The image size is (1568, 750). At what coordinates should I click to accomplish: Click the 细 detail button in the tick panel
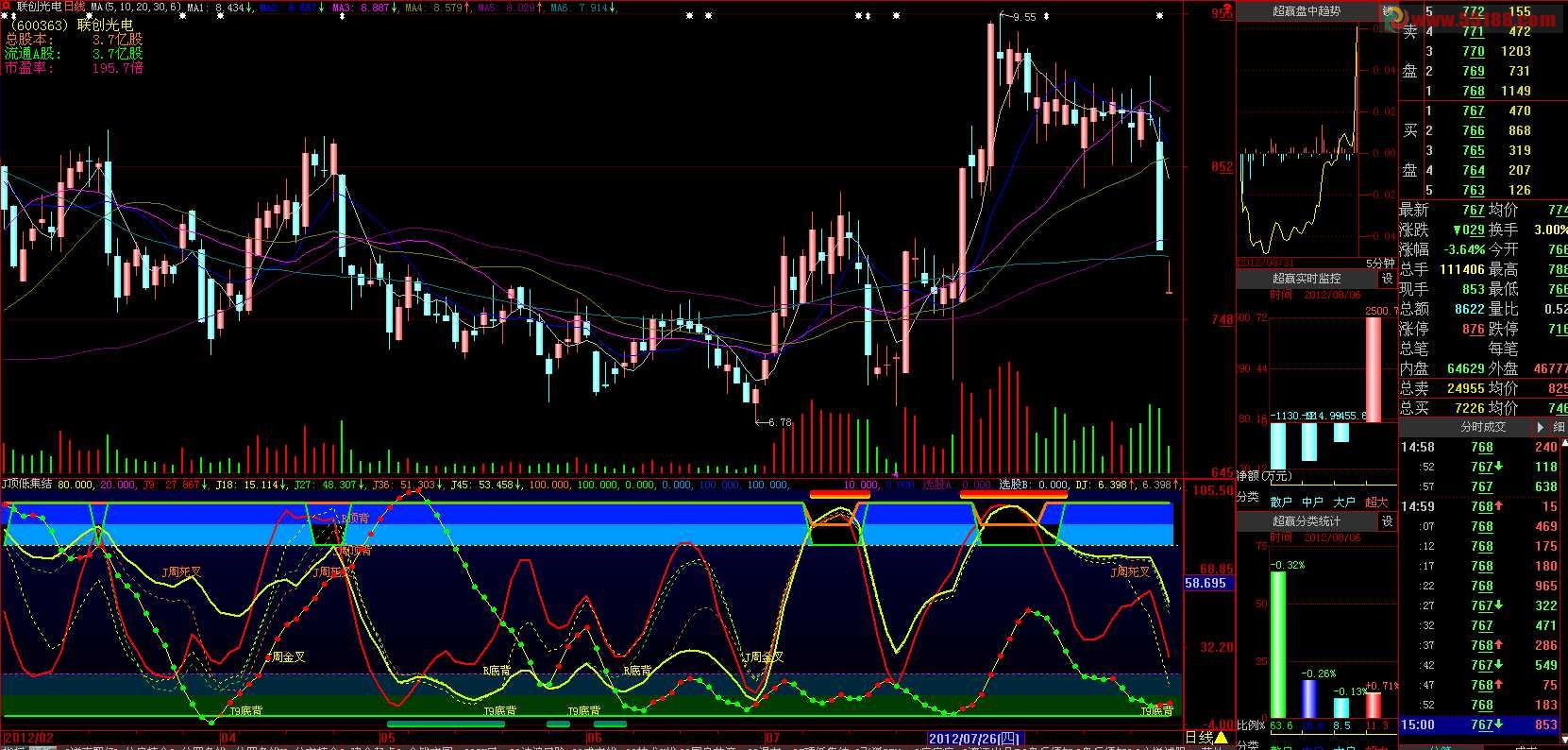[1559, 427]
